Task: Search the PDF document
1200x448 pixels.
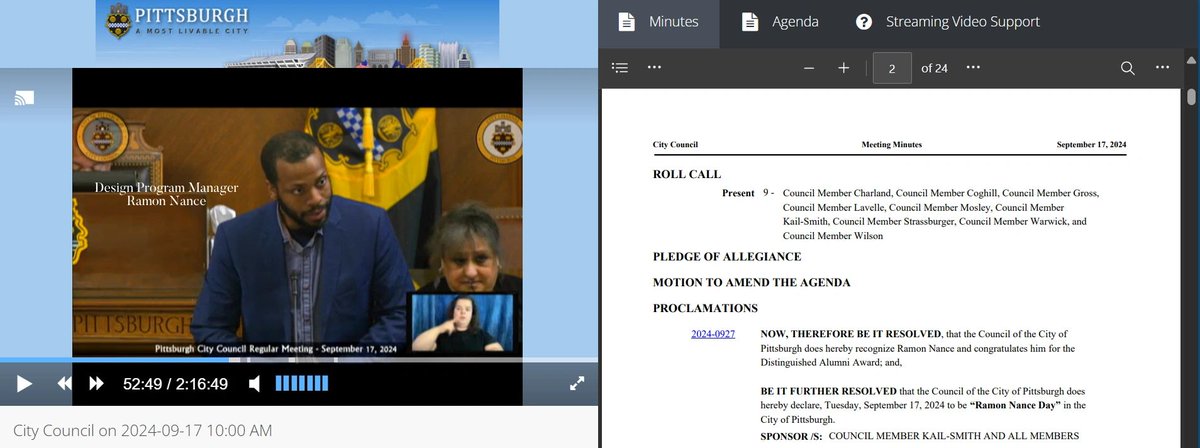Action: [x=1127, y=68]
